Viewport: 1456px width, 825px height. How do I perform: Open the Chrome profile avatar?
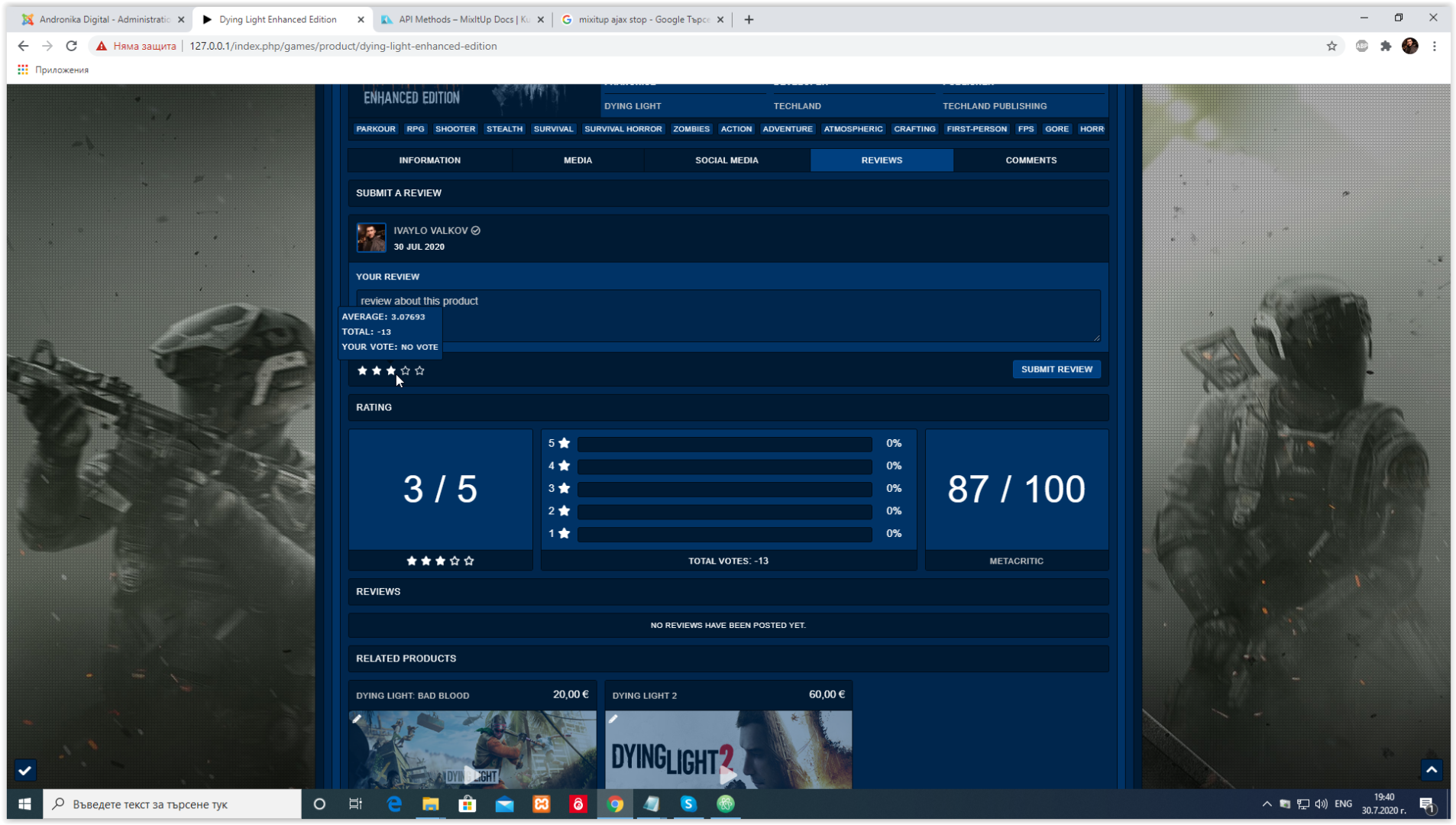[1410, 46]
